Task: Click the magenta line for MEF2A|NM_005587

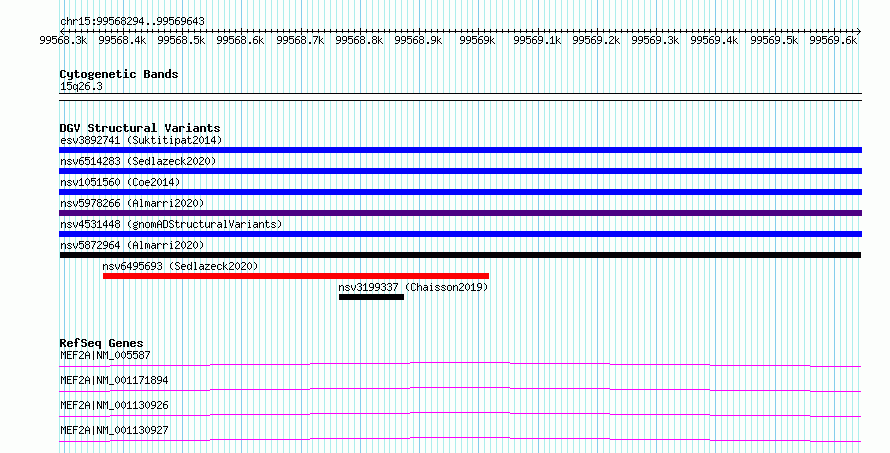Action: [x=460, y=364]
